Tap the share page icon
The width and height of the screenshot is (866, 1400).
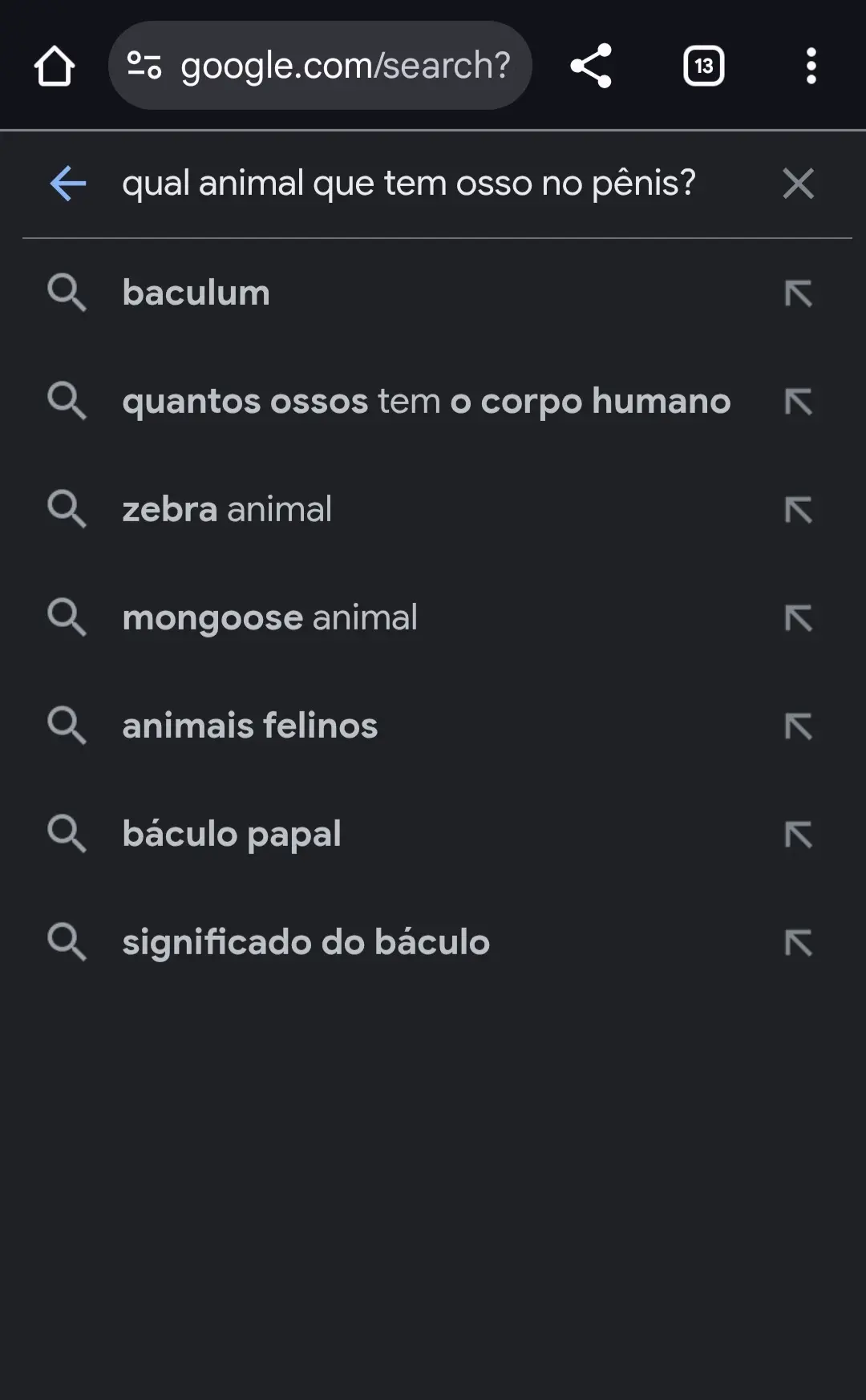coord(591,66)
